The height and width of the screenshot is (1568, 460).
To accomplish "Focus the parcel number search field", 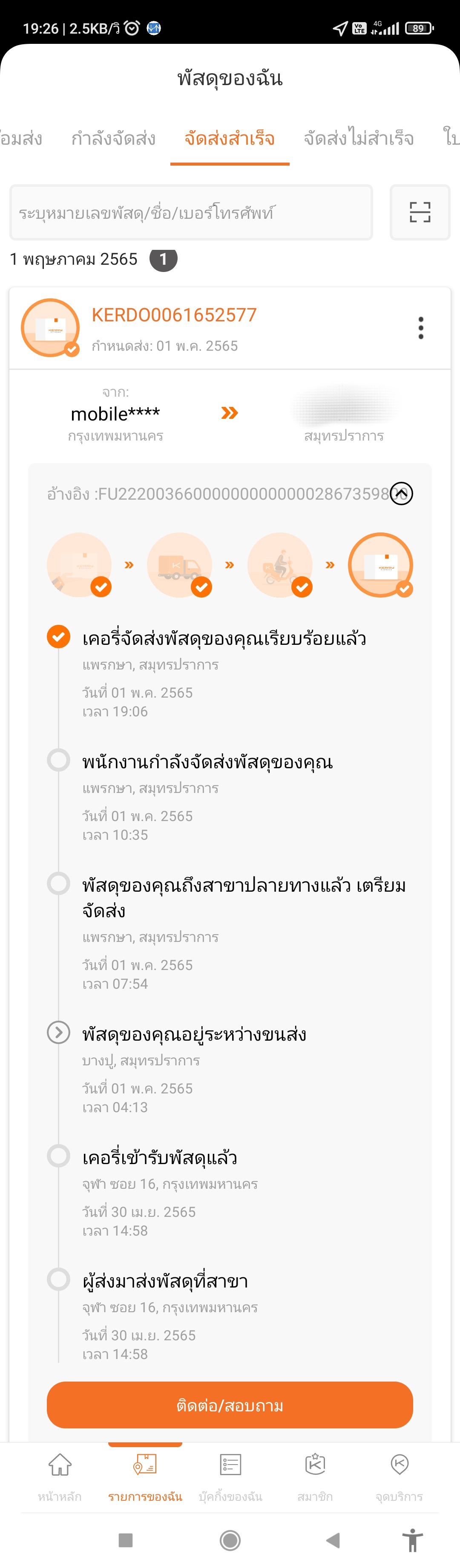I will pos(191,212).
